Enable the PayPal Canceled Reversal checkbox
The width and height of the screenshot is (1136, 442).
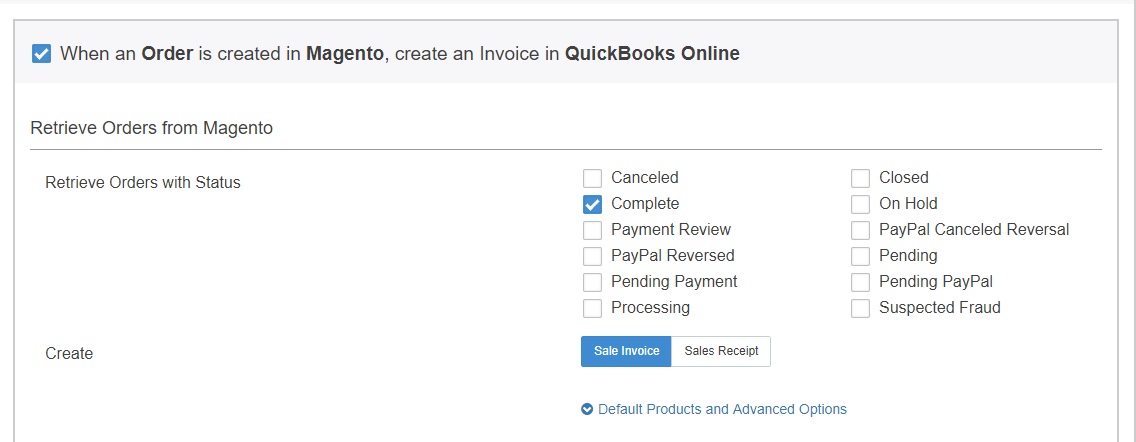click(861, 230)
